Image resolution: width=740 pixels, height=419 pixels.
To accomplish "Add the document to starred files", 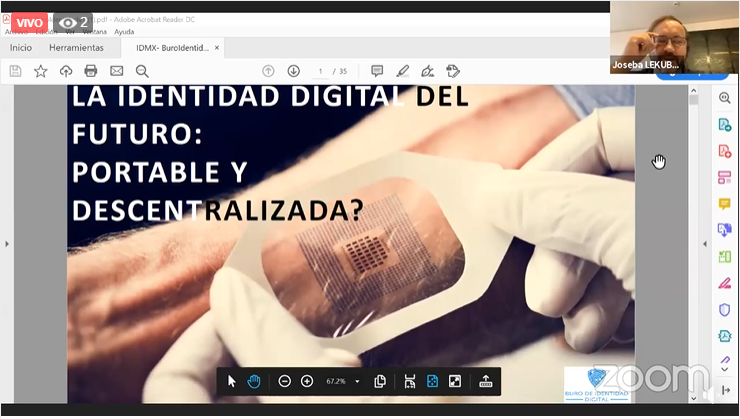I will coord(41,71).
